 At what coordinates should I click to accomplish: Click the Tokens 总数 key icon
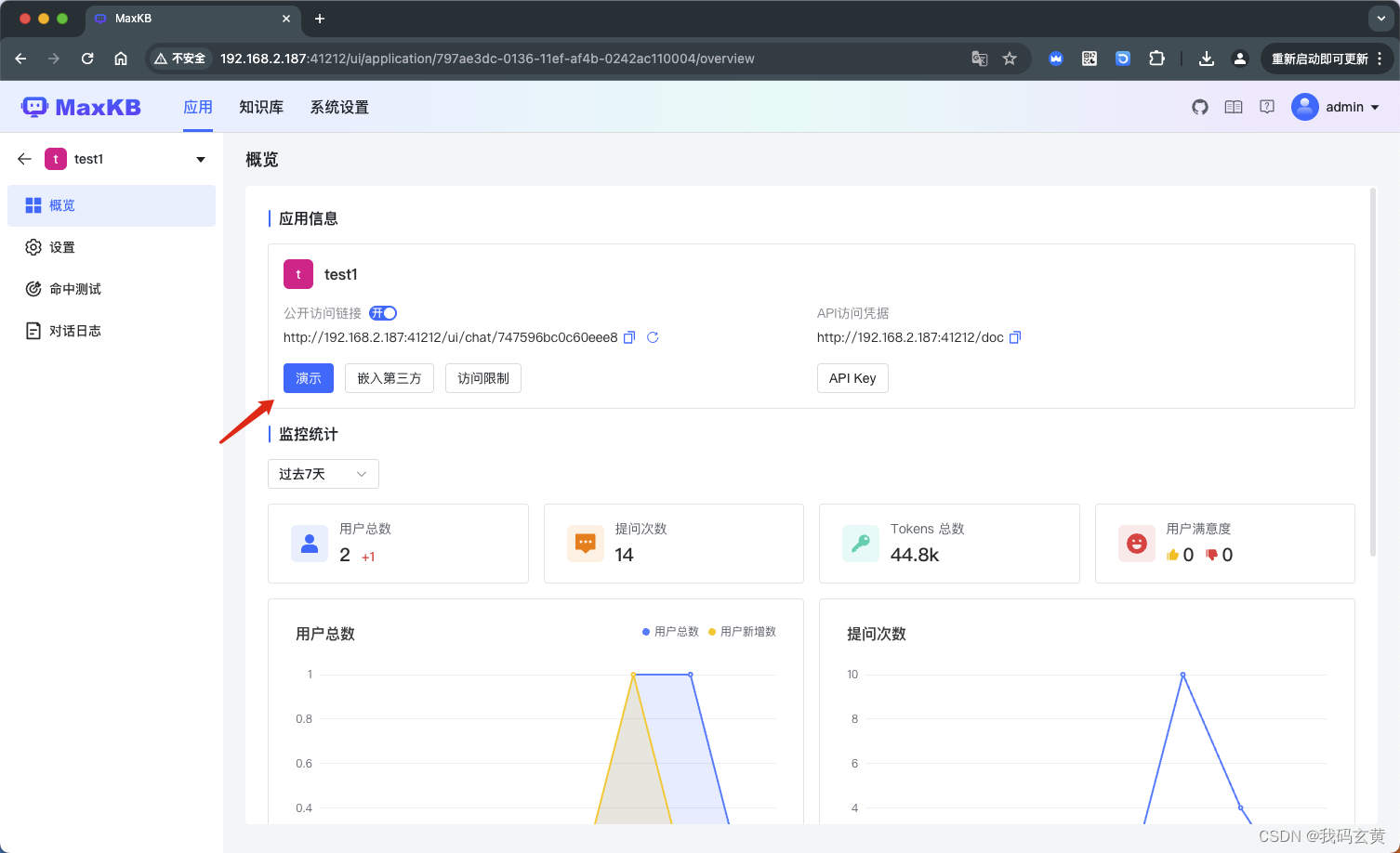pos(861,544)
